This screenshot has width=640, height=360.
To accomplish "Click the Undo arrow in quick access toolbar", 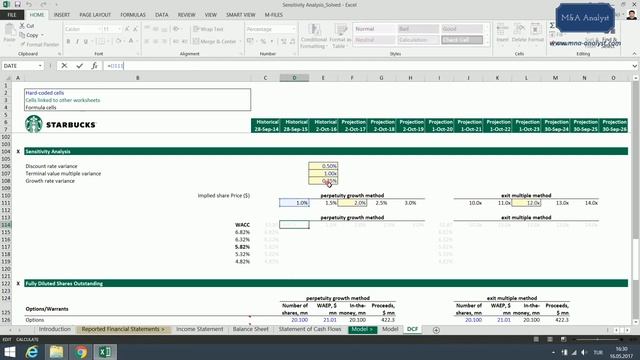I will coord(29,4).
